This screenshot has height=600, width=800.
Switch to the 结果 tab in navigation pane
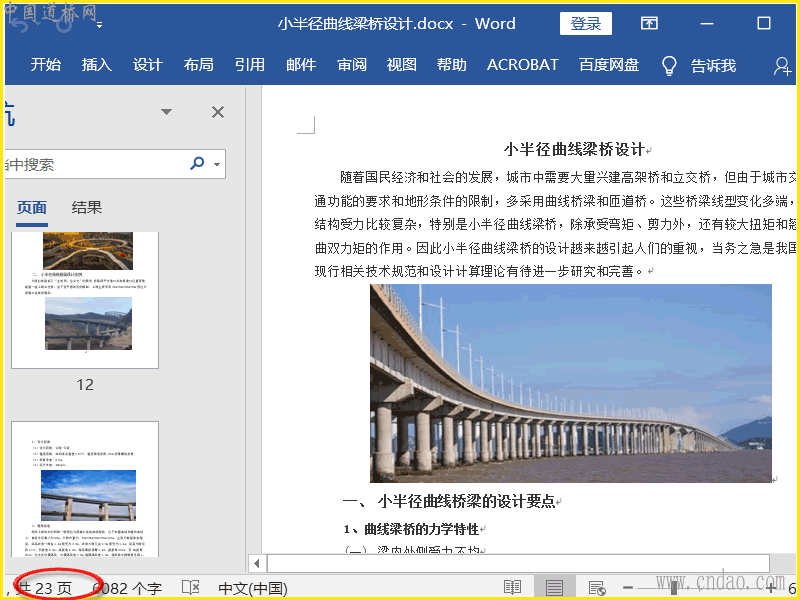(87, 208)
